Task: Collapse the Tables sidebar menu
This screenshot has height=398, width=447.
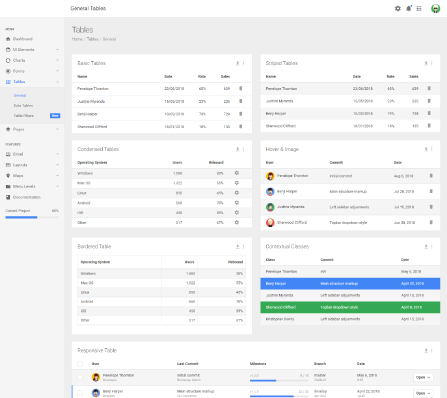Action: (32, 82)
